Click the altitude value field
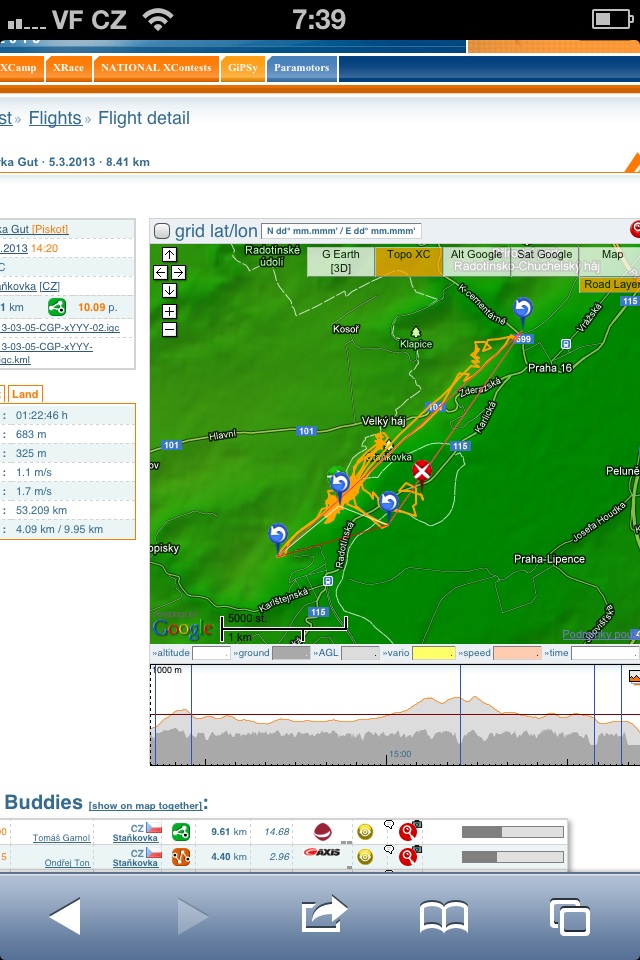 click(211, 653)
